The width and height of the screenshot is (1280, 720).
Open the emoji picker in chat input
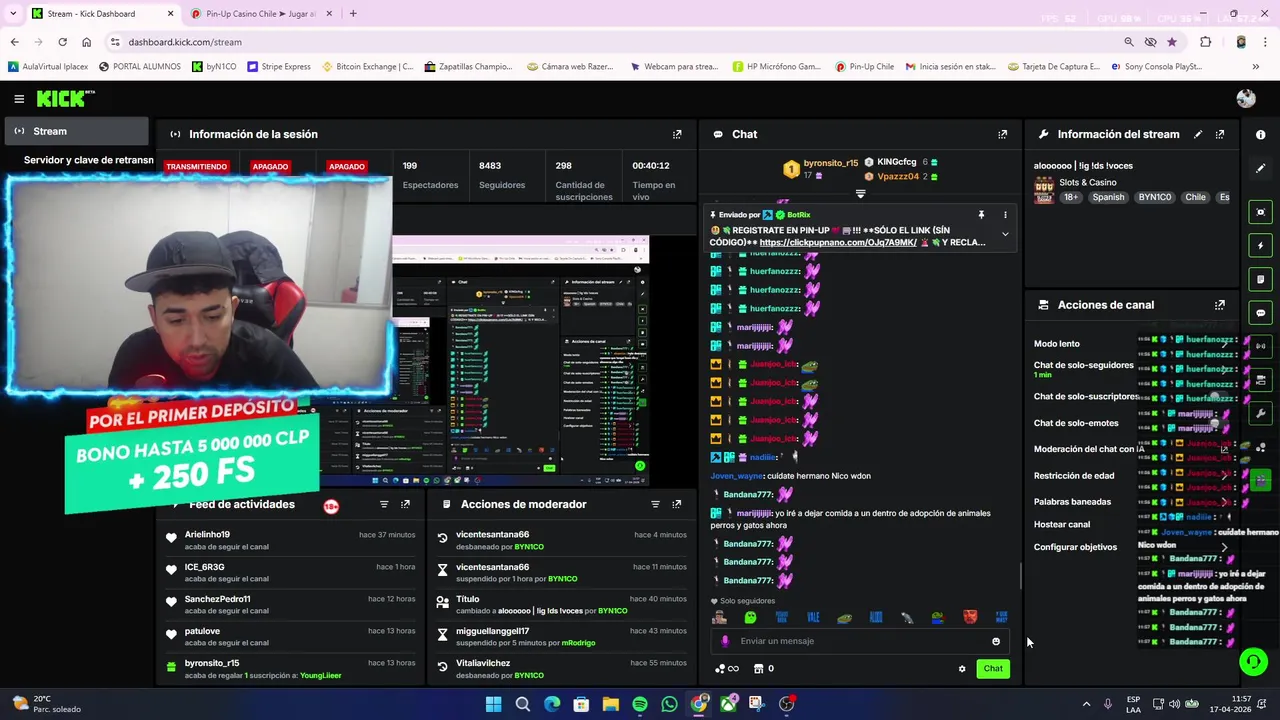pyautogui.click(x=995, y=642)
